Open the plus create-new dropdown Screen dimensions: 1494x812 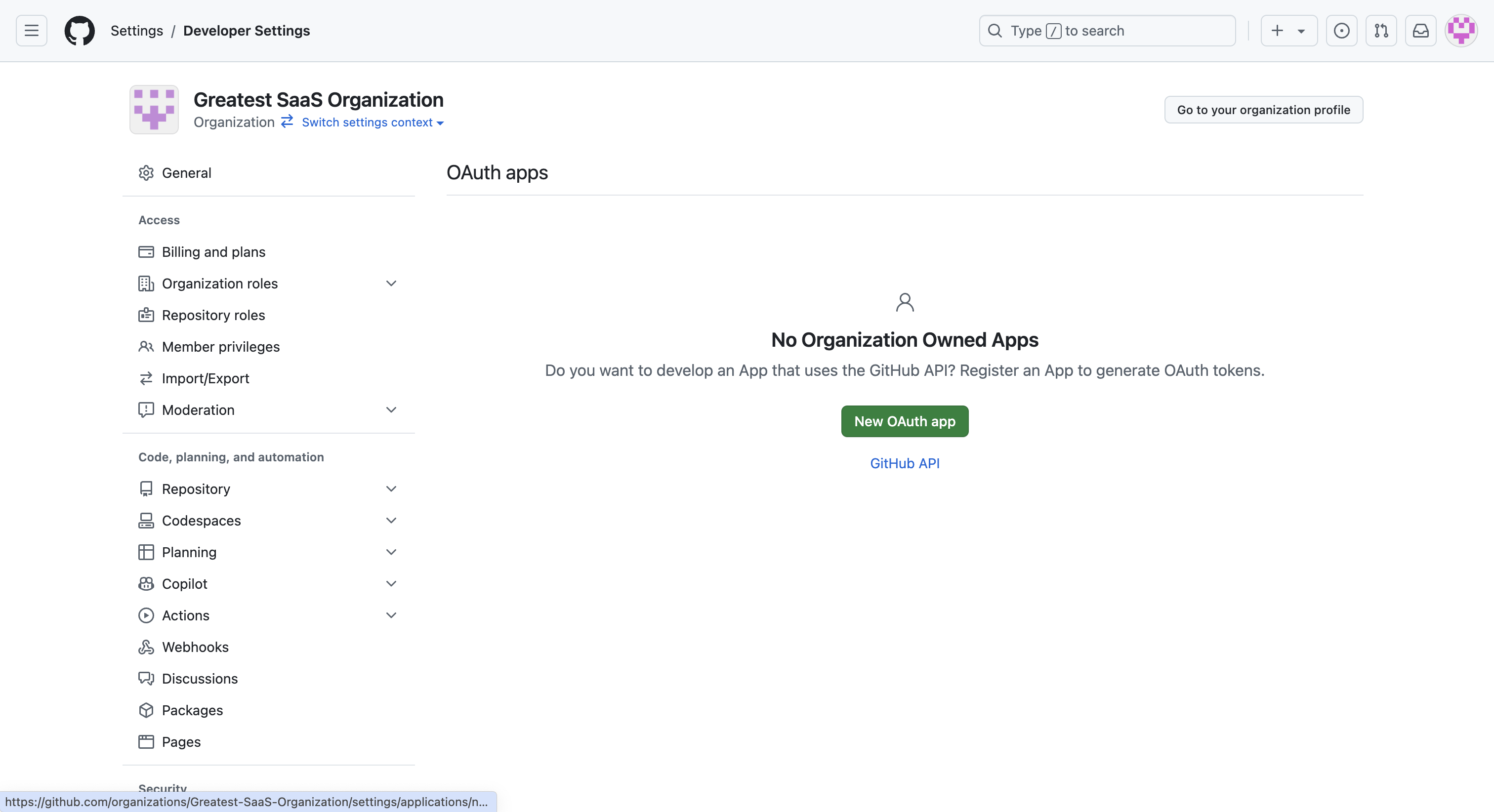click(x=1288, y=31)
